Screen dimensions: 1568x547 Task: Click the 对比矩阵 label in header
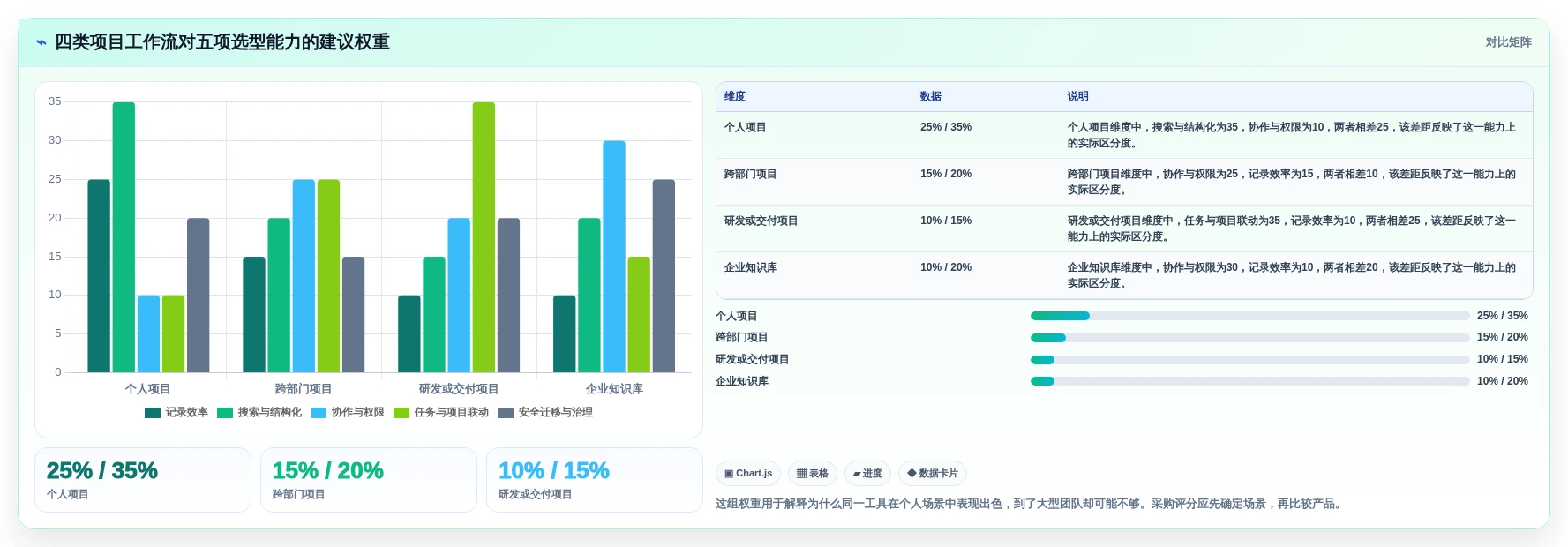(1508, 42)
